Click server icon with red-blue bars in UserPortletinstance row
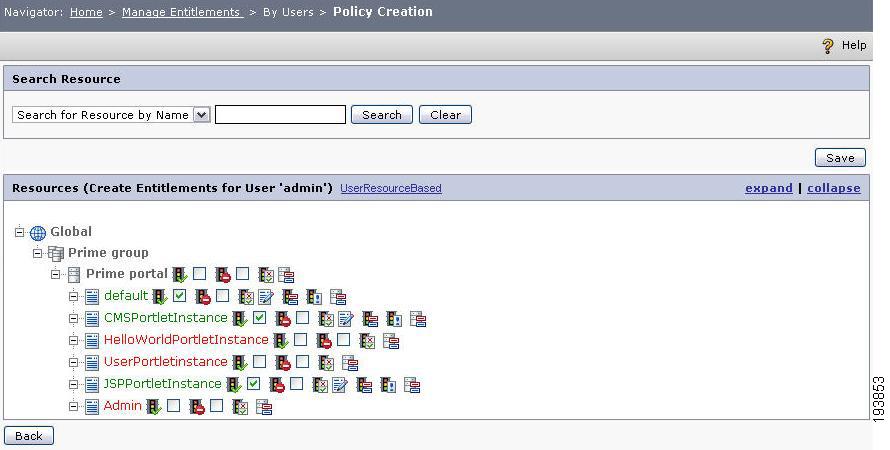This screenshot has height=450, width=890. [x=350, y=363]
